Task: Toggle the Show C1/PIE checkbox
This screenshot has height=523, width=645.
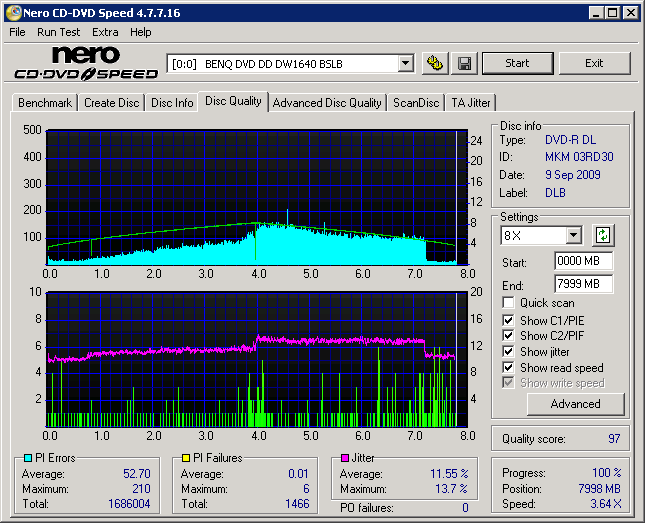Action: [x=509, y=320]
